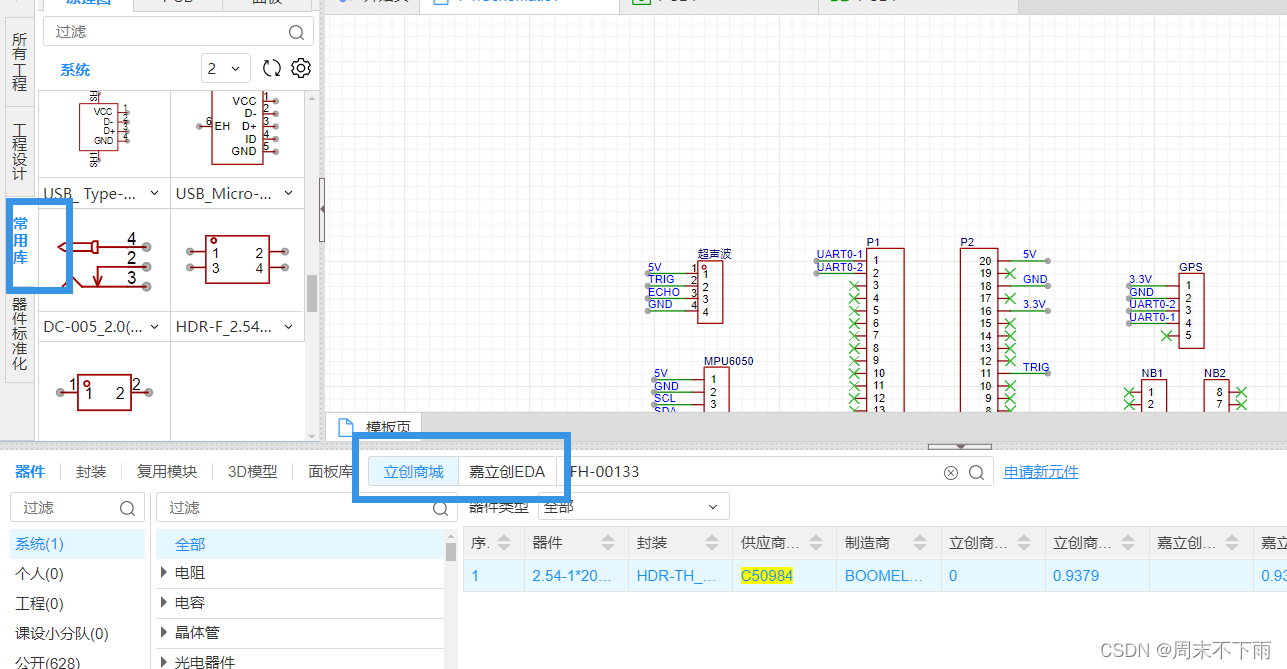Select the 超声波 connector on schematic
This screenshot has width=1287, height=669.
[x=709, y=291]
